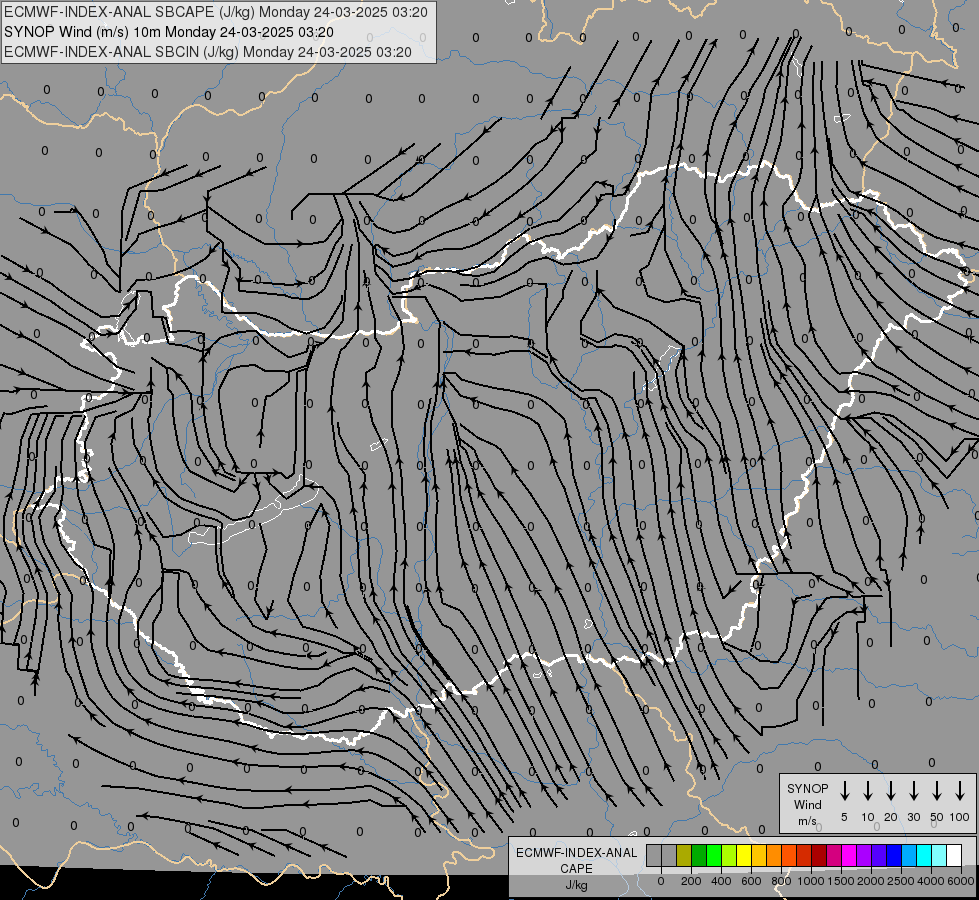
Task: Click the '200' tick label on CAPE scale
Action: pyautogui.click(x=691, y=881)
